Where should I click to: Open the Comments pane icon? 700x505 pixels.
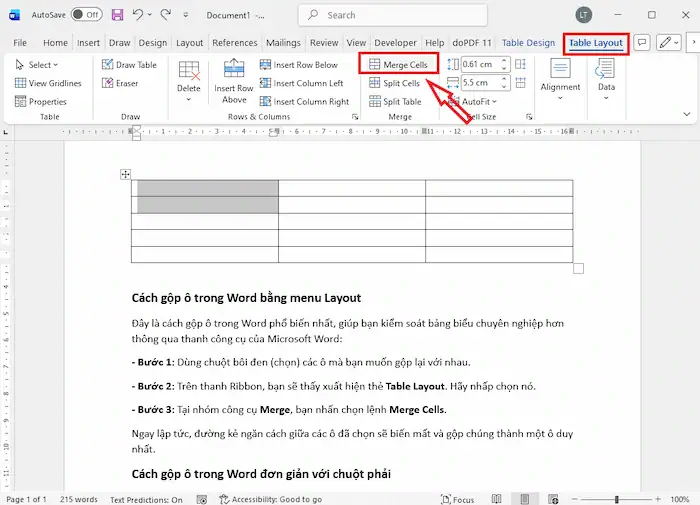coord(642,43)
